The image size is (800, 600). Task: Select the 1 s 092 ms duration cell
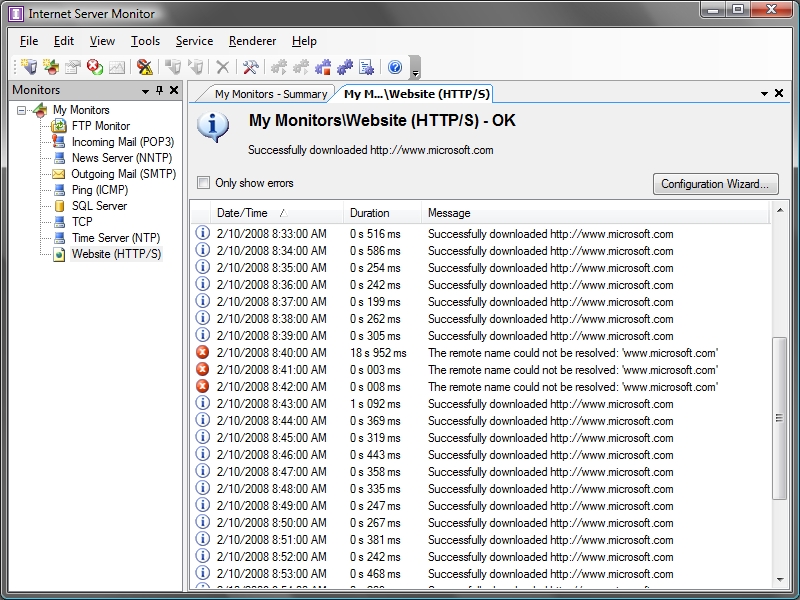tap(375, 404)
